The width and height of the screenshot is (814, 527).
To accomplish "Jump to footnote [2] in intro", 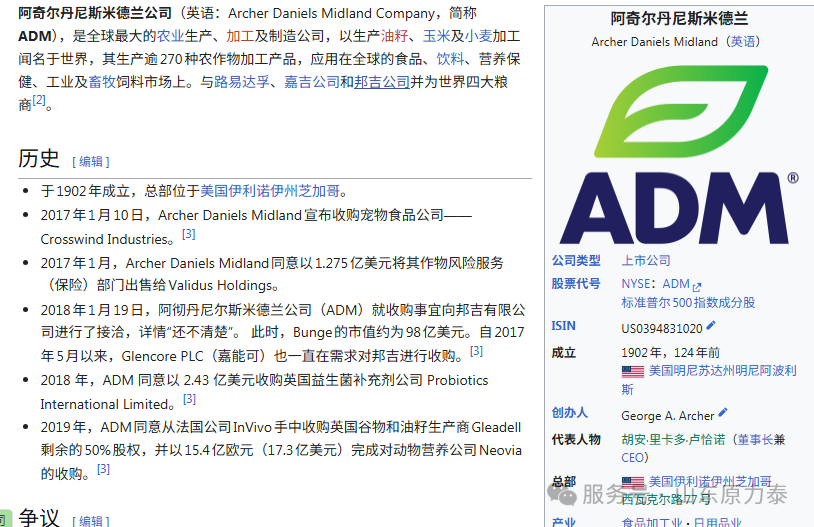I will pos(39,100).
